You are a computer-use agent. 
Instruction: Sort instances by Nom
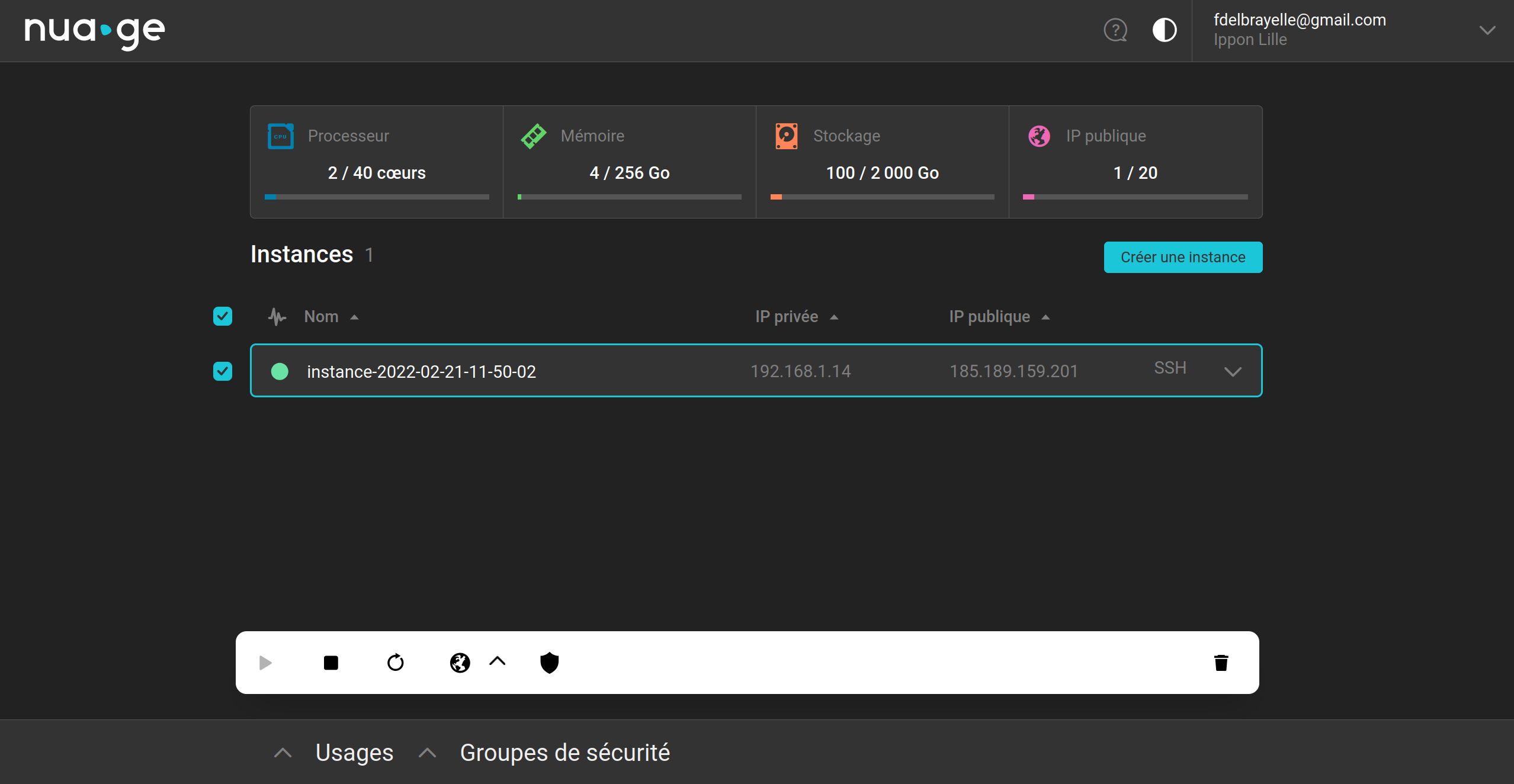click(x=331, y=316)
